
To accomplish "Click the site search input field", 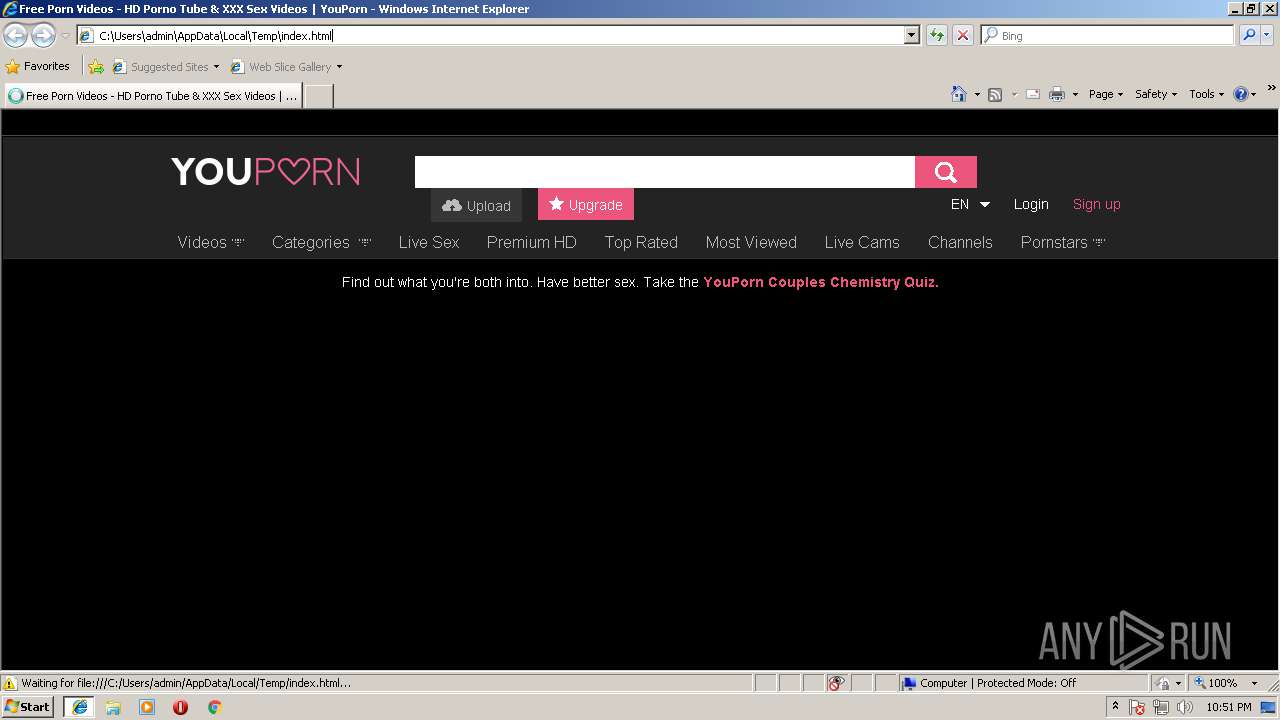I will [x=665, y=172].
